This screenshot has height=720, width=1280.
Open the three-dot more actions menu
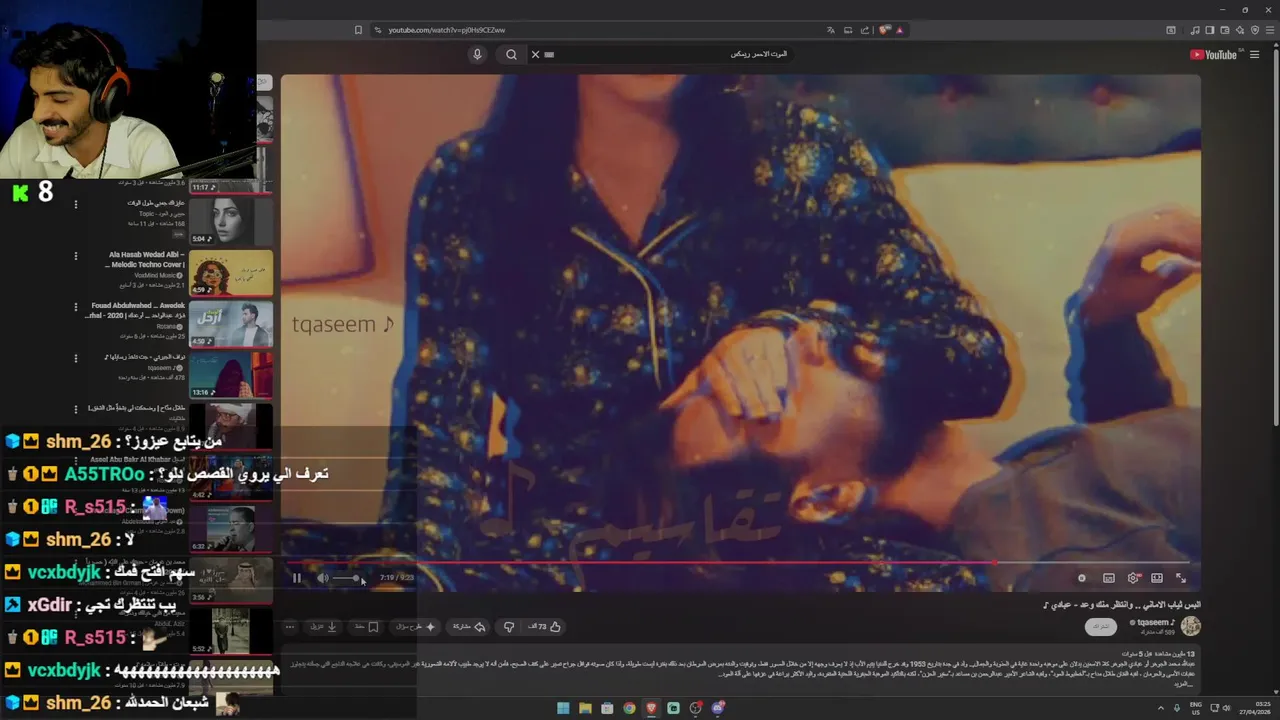tap(290, 627)
